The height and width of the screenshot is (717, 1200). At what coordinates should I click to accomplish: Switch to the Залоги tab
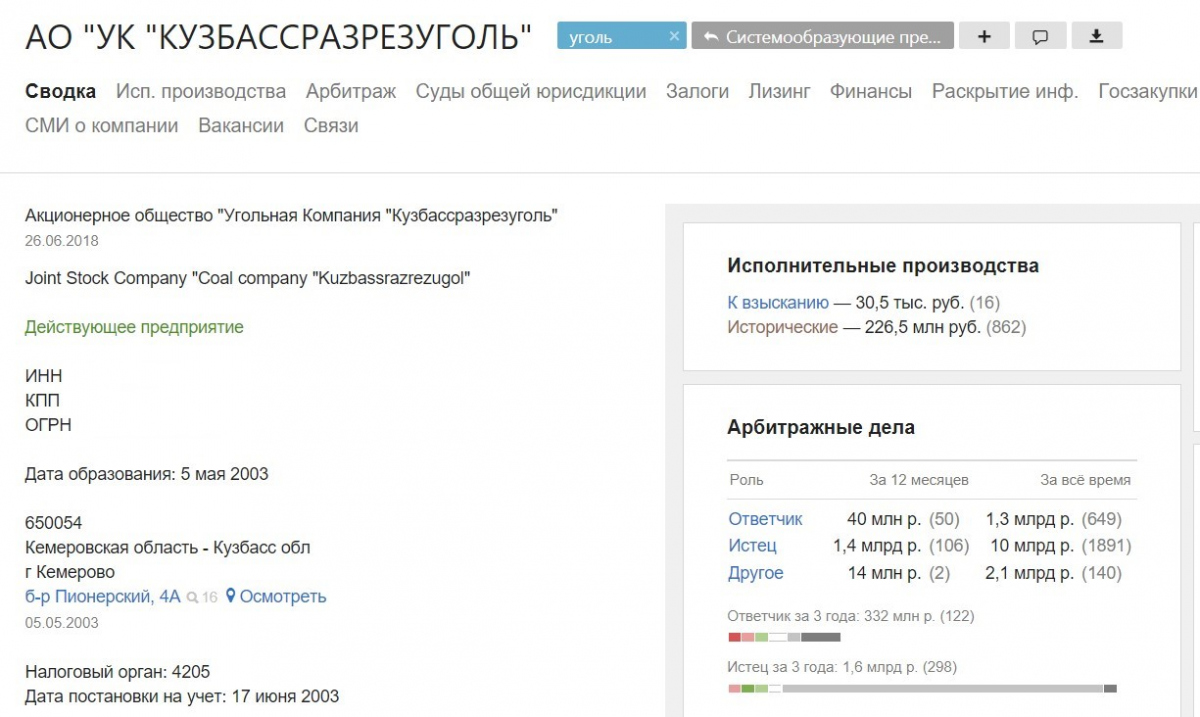coord(697,91)
